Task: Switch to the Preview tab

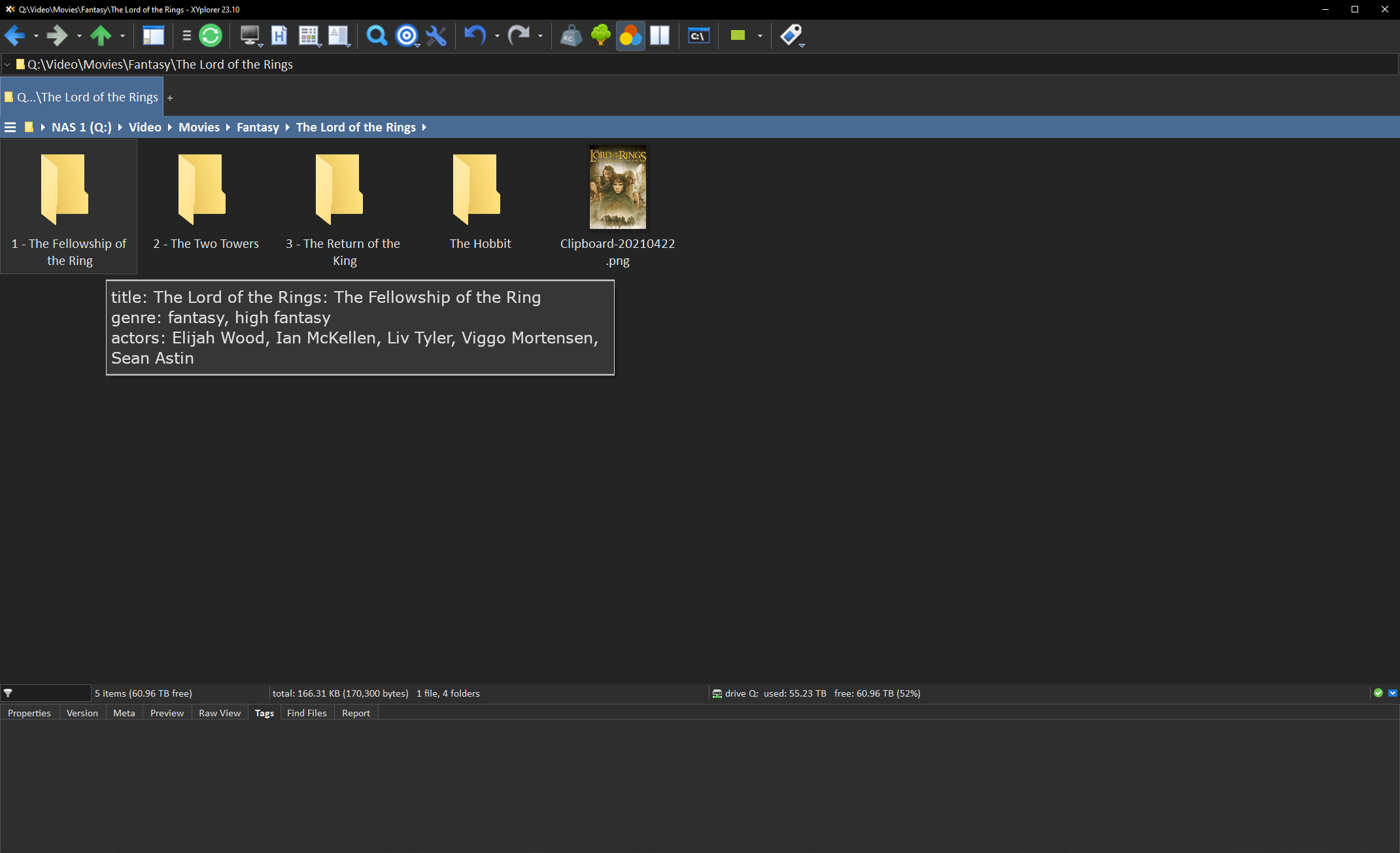Action: [x=167, y=712]
